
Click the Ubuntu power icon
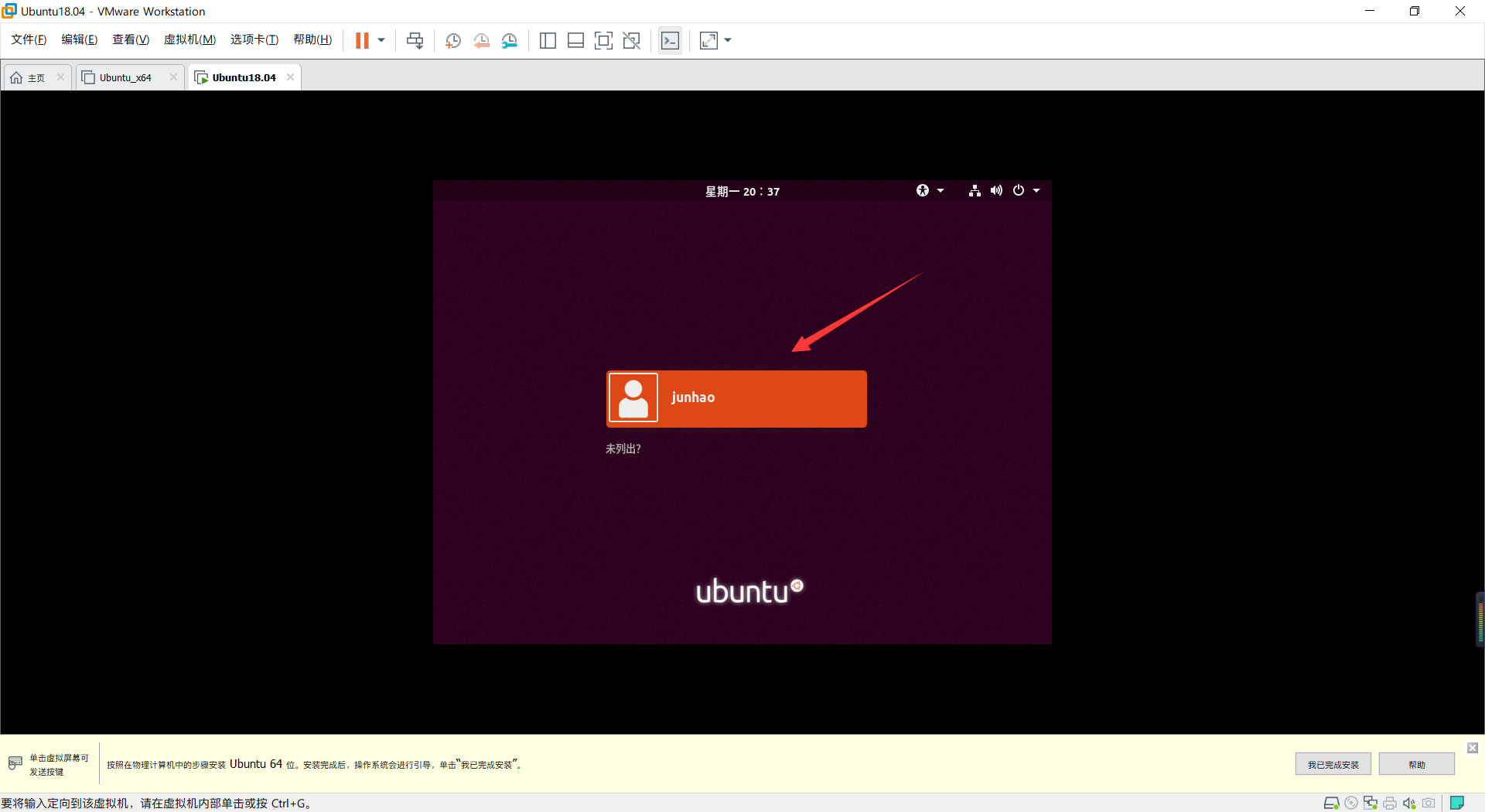(1019, 190)
